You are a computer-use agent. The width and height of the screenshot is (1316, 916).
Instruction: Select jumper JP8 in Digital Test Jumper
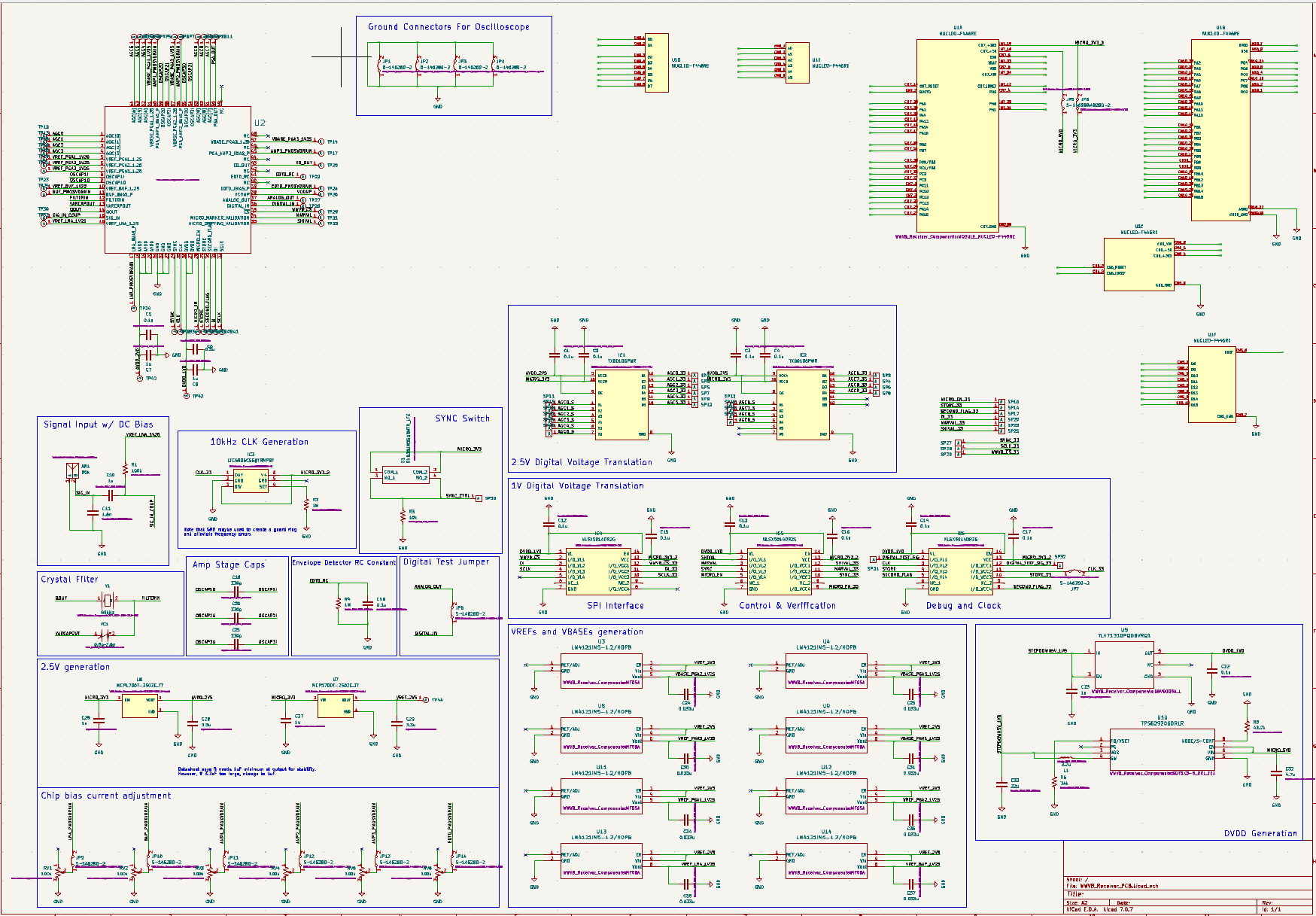click(x=453, y=610)
